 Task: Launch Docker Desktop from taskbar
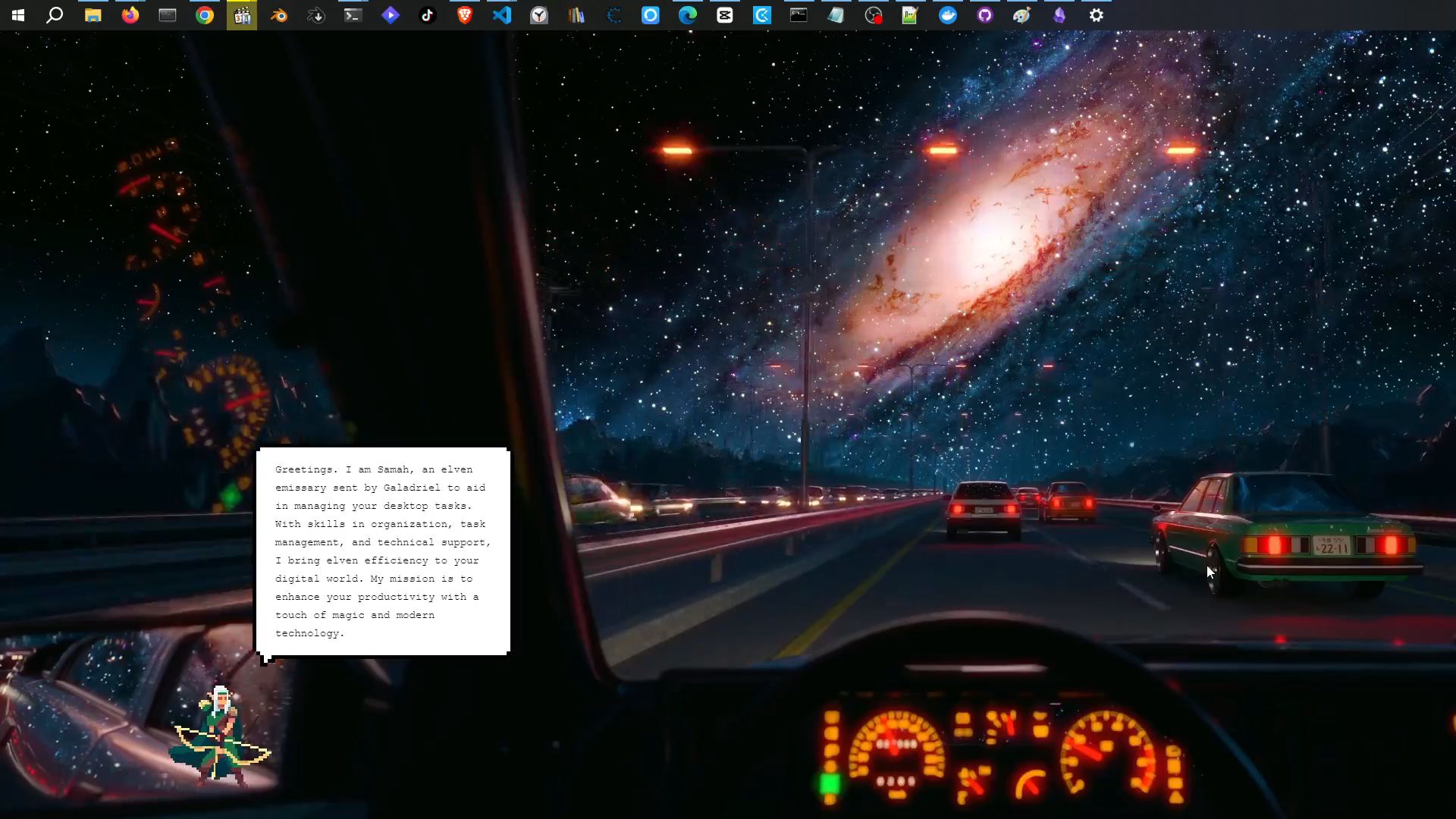pos(948,15)
